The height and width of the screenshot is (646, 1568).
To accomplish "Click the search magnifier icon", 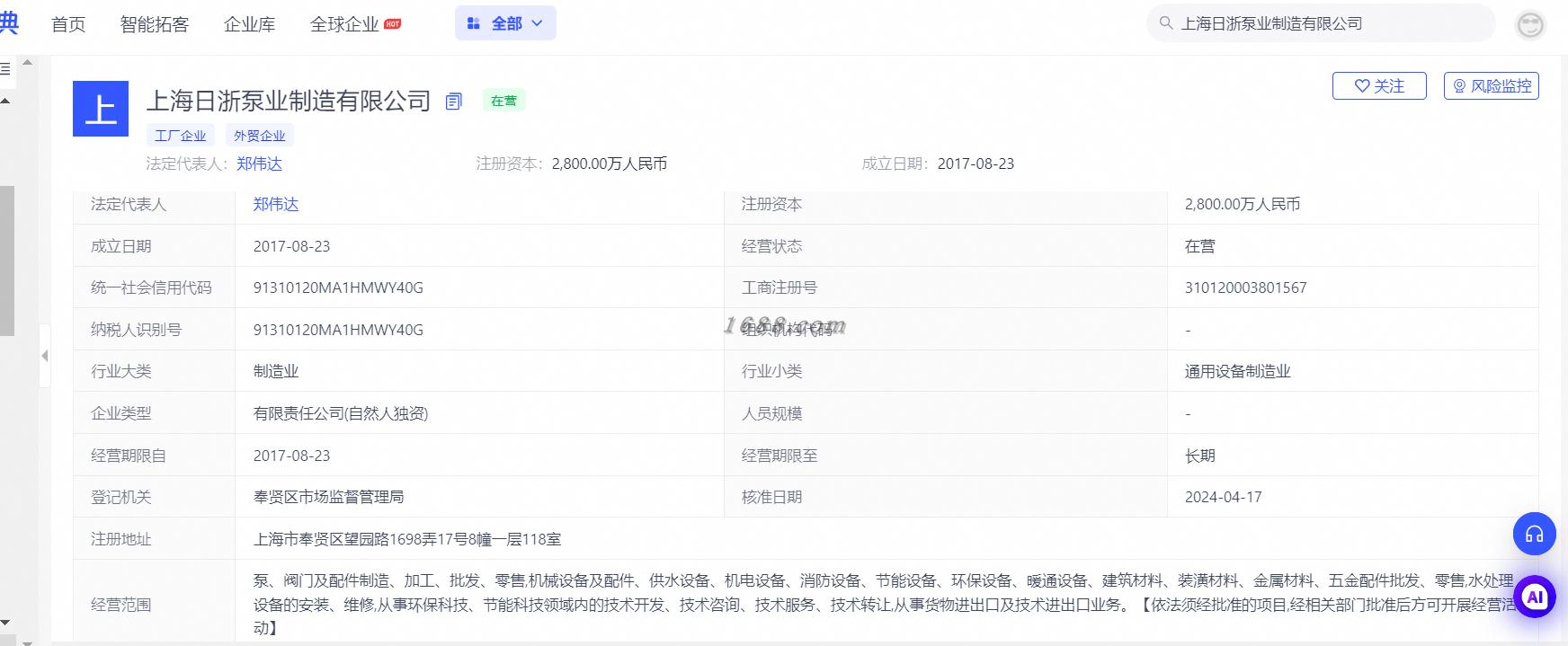I will click(1166, 23).
